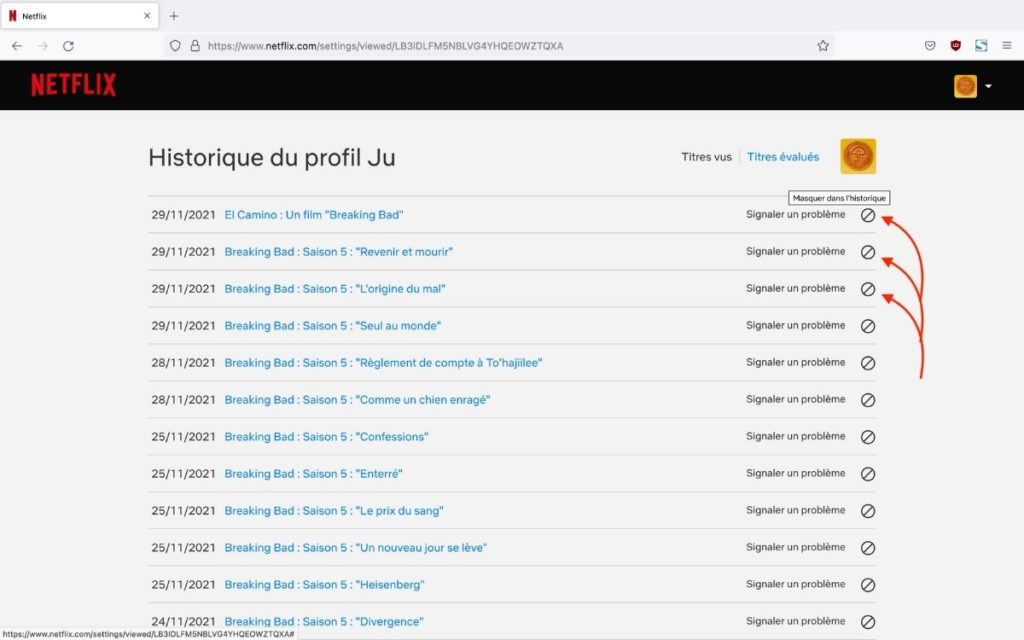This screenshot has height=640, width=1024.
Task: Hide "Un nouveau jour se lève" from history
Action: click(x=867, y=548)
